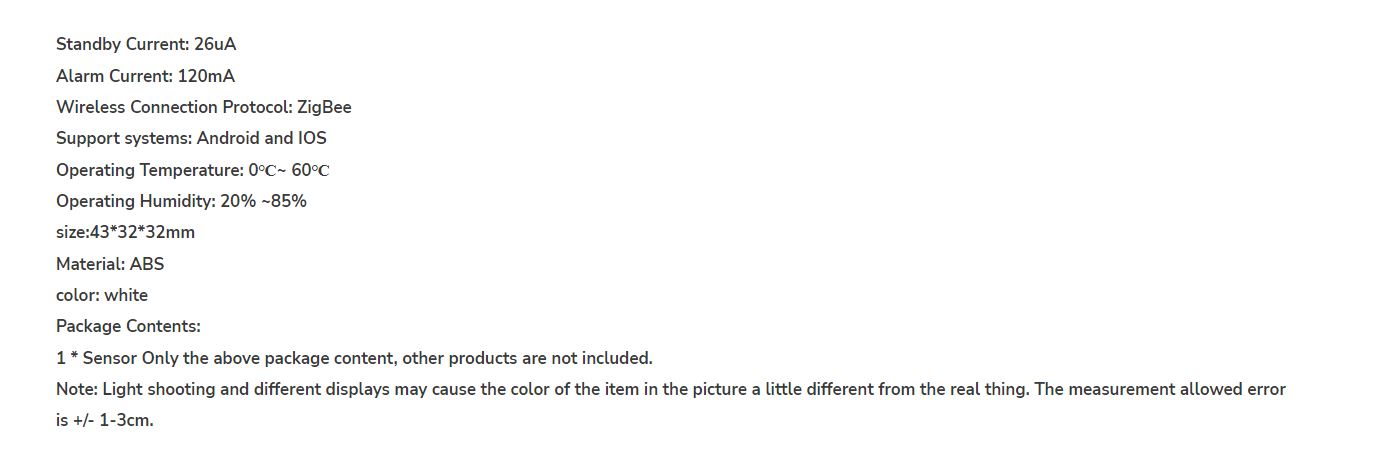Click the 1 * Sensor package content line
Screen dimensions: 1394x458
[x=354, y=358]
